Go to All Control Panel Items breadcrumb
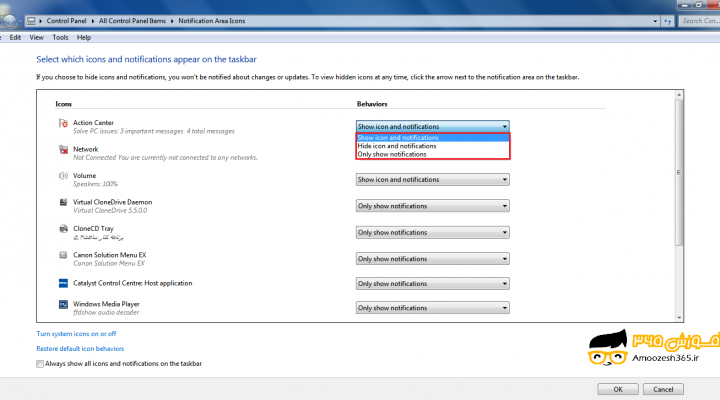Image resolution: width=720 pixels, height=400 pixels. click(132, 21)
